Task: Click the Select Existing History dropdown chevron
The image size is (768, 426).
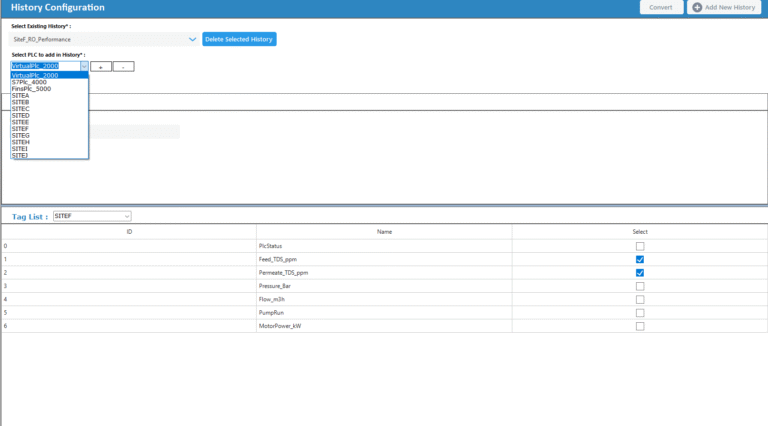Action: click(192, 39)
